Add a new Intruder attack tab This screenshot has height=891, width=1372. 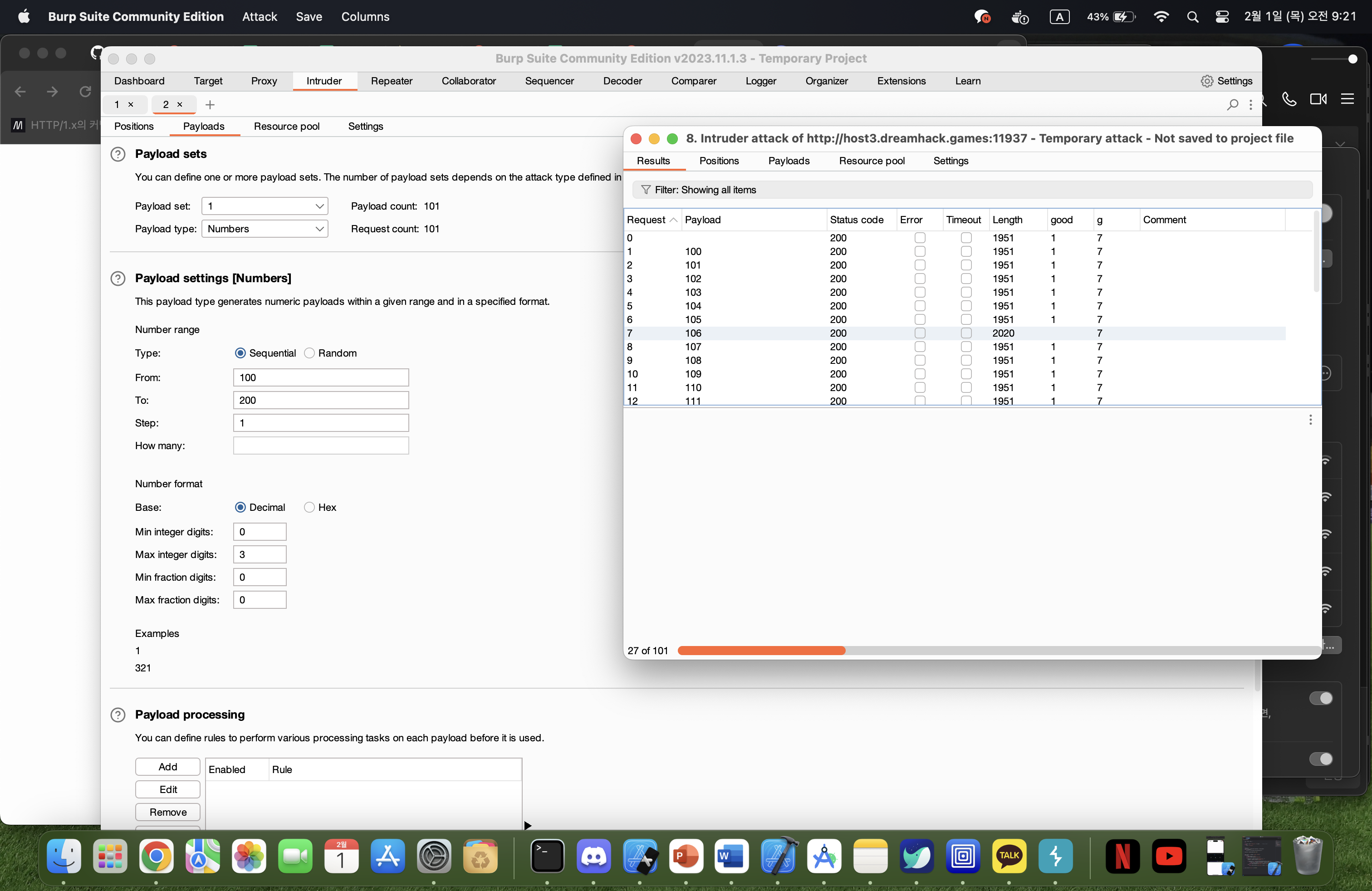point(210,105)
